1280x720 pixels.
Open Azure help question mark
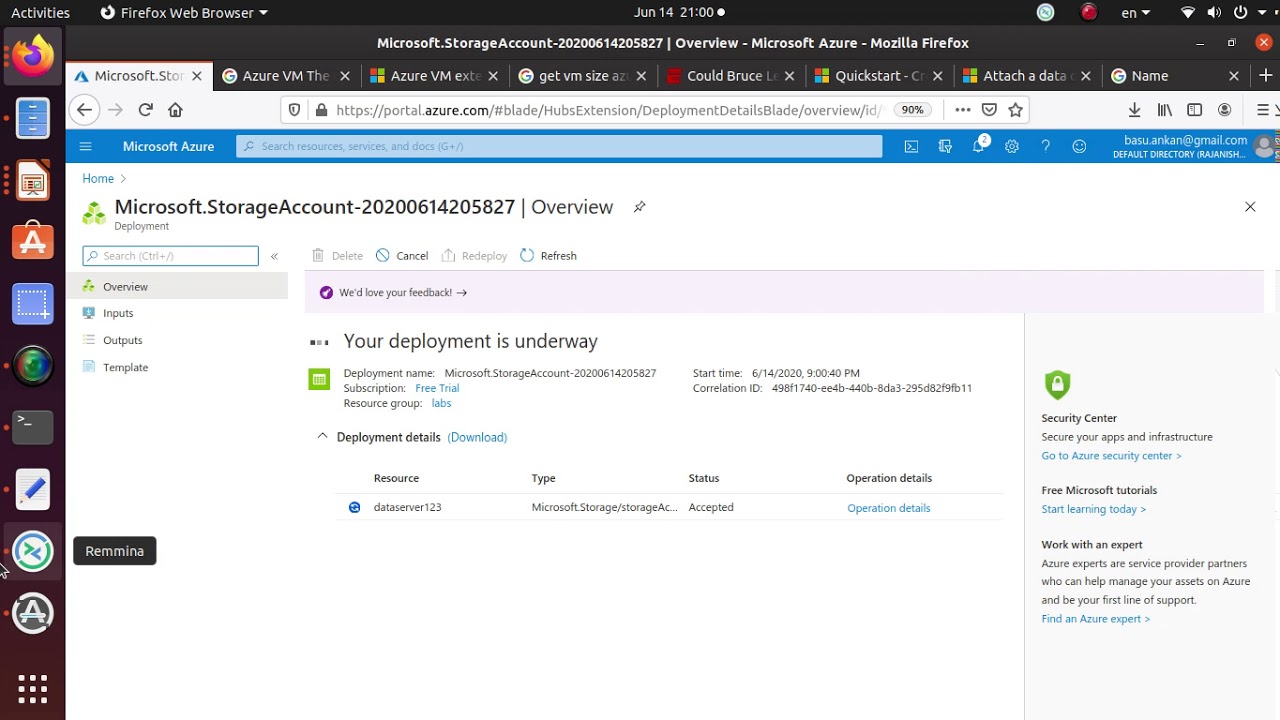coord(1045,146)
